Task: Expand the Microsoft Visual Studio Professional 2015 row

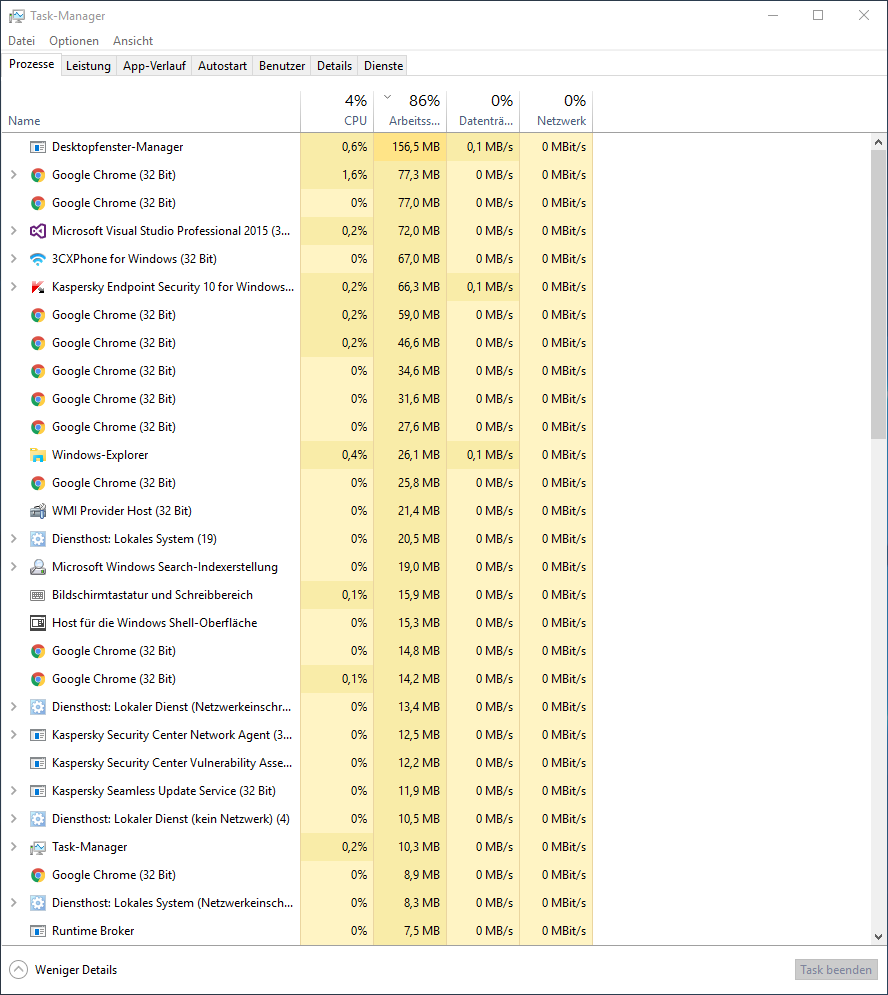Action: (x=13, y=230)
